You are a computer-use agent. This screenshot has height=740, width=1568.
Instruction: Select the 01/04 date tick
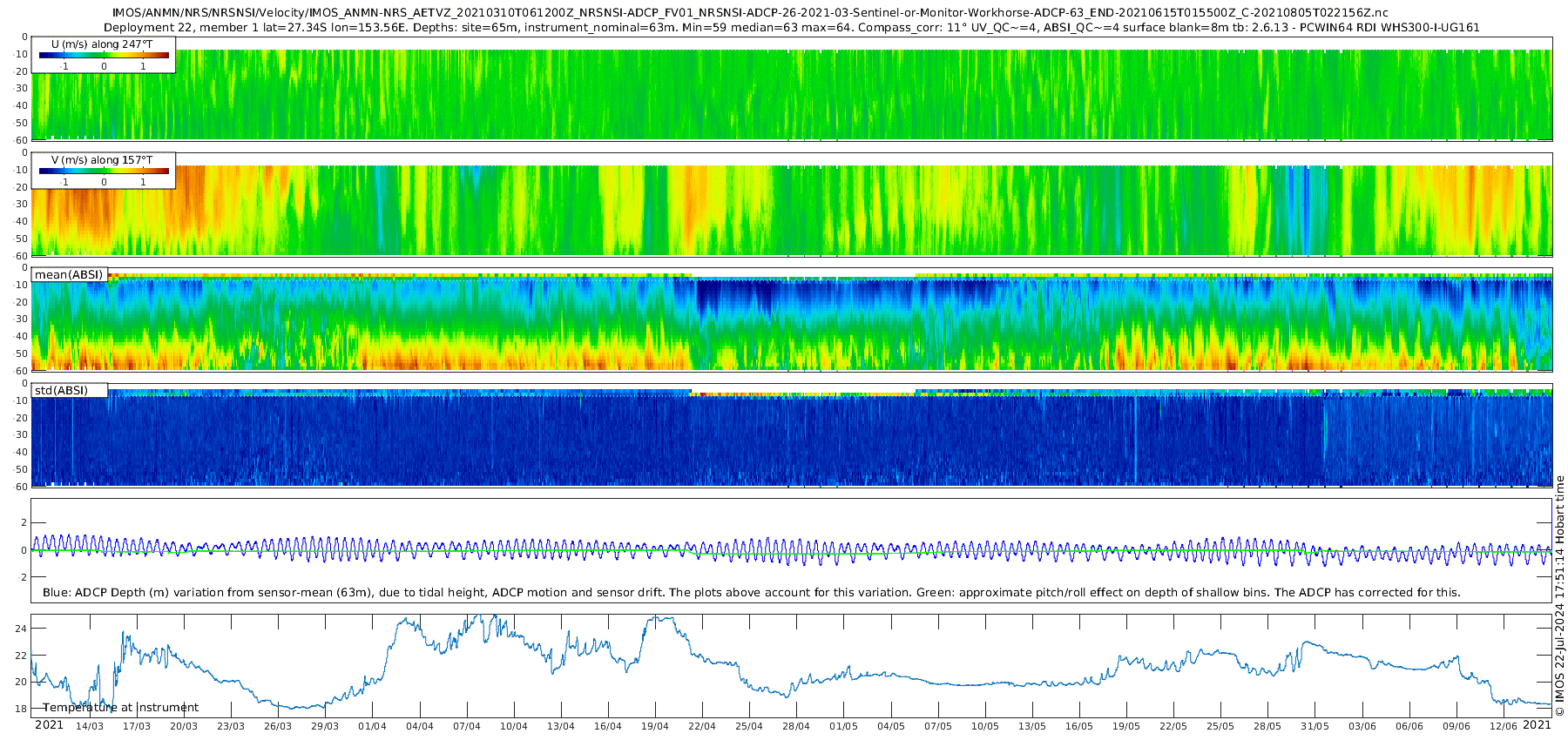coord(372,726)
